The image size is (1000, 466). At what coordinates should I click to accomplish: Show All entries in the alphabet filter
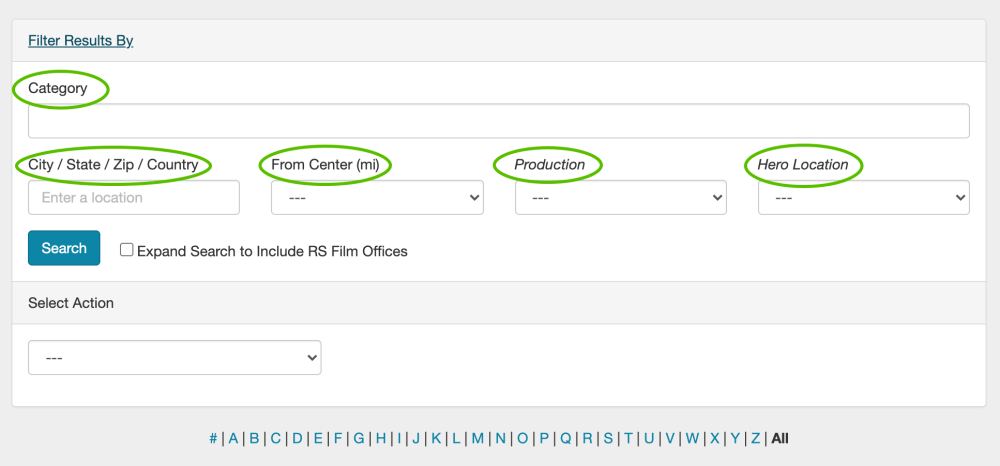780,438
